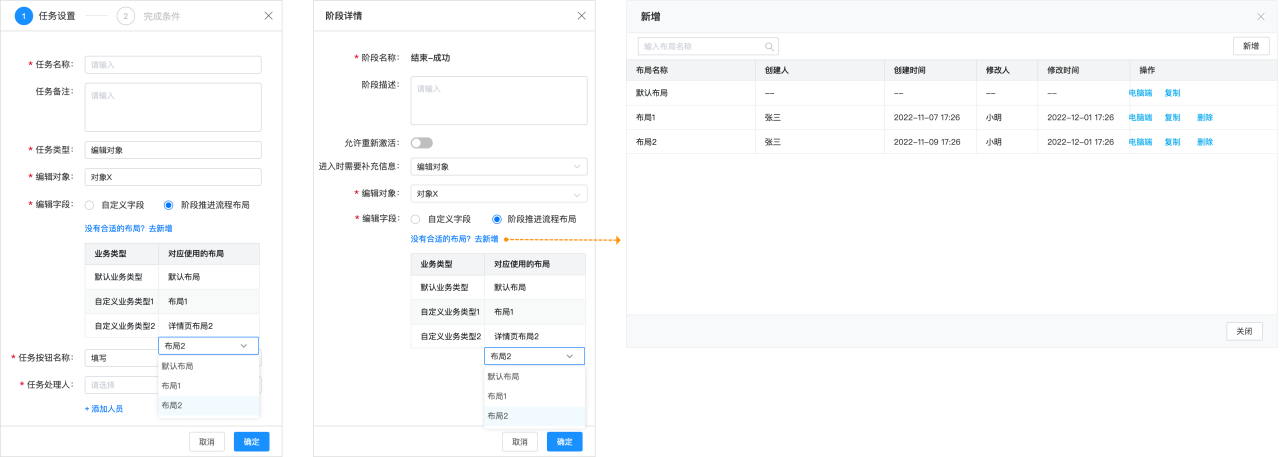This screenshot has width=1280, height=457.
Task: Expand 布局2 dropdown in 任务设置 table
Action: 208,346
